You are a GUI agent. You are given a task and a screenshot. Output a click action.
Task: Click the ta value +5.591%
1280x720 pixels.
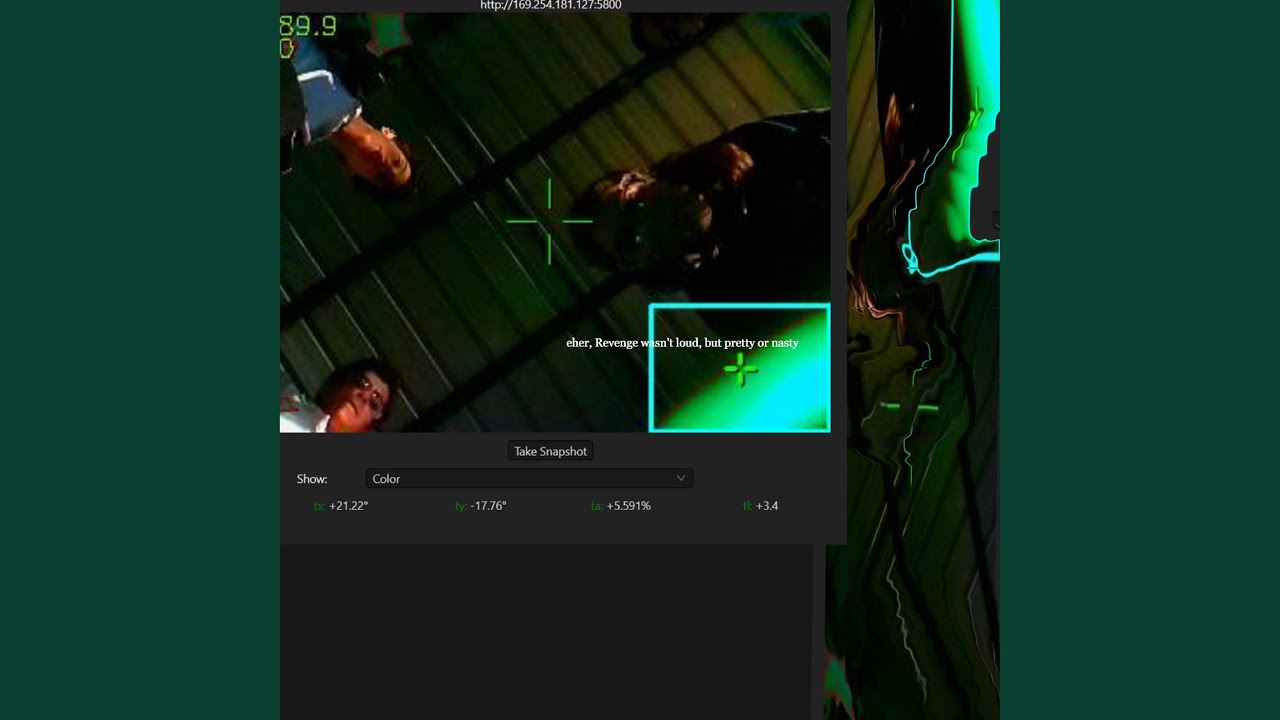click(x=628, y=506)
